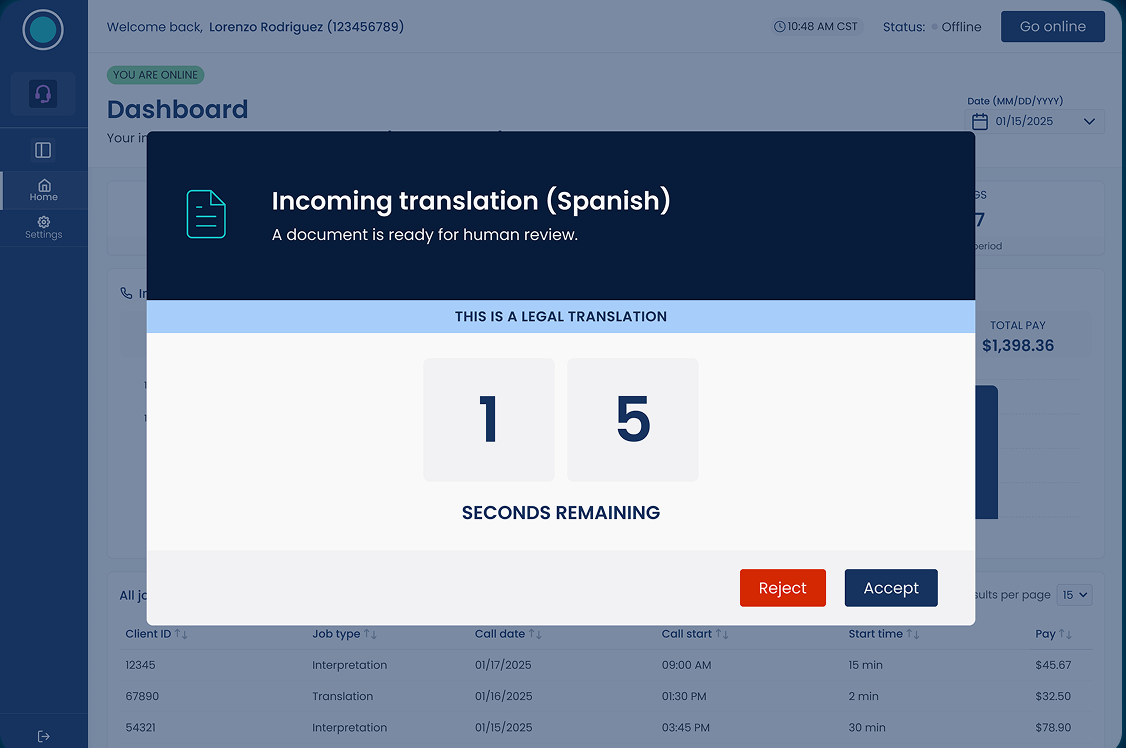Click the 09:00 AM call start cell
The width and height of the screenshot is (1126, 748).
click(x=687, y=665)
